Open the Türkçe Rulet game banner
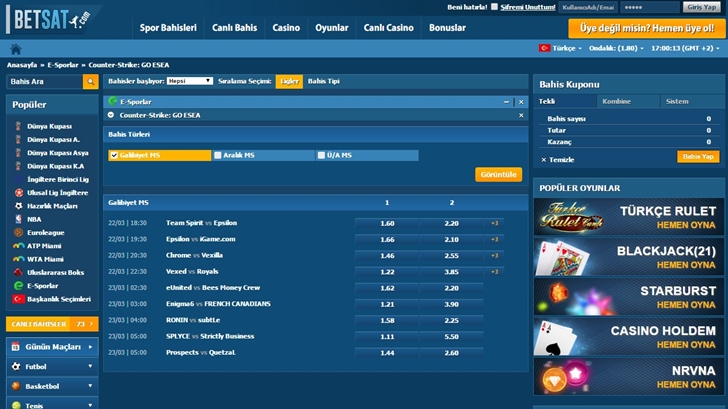728x409 pixels. point(629,217)
